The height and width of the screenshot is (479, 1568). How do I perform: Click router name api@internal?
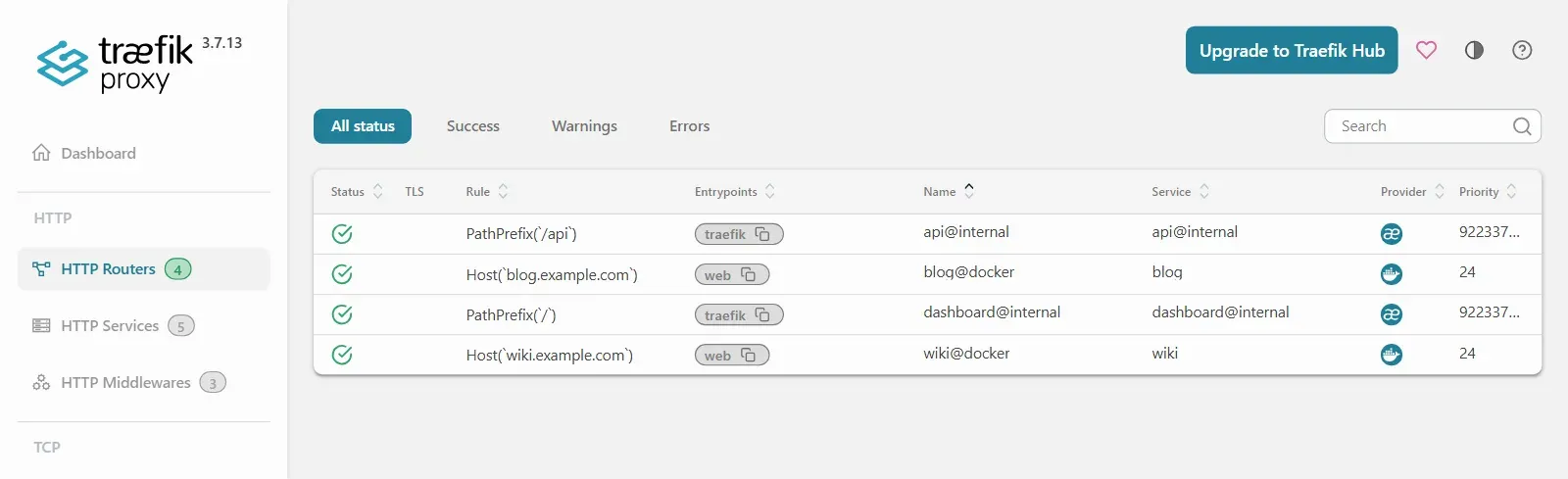(966, 232)
